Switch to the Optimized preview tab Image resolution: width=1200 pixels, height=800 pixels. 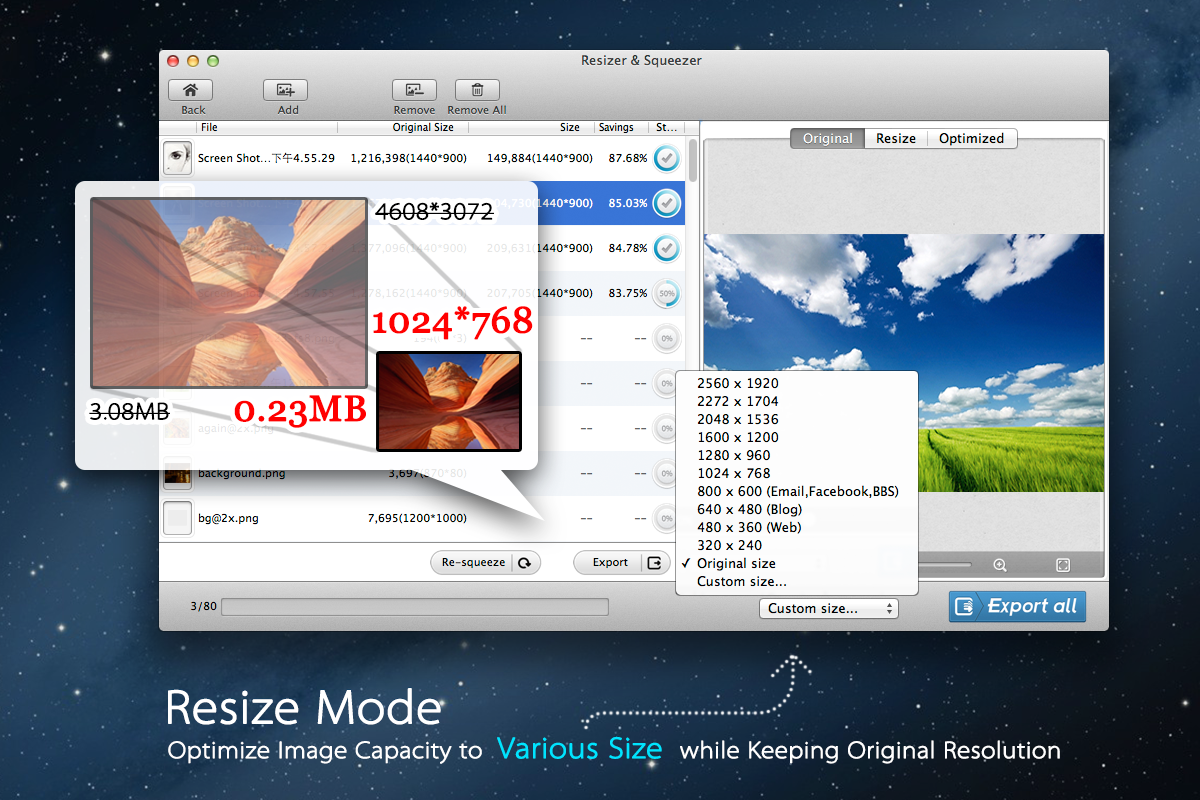[972, 139]
